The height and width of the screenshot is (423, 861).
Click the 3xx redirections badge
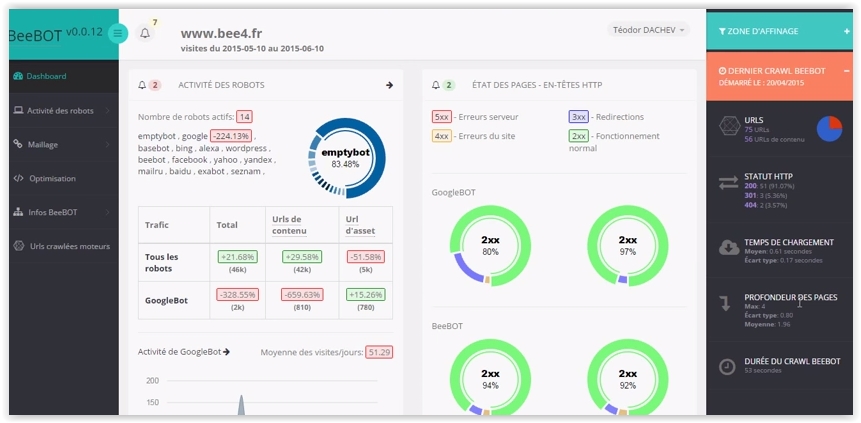[x=579, y=116]
